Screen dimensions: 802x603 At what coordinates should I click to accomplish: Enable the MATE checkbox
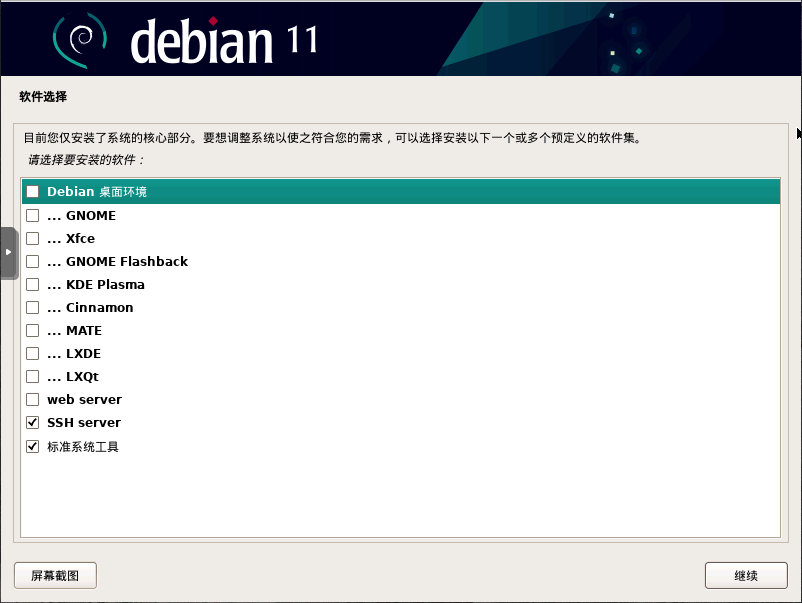(x=33, y=330)
